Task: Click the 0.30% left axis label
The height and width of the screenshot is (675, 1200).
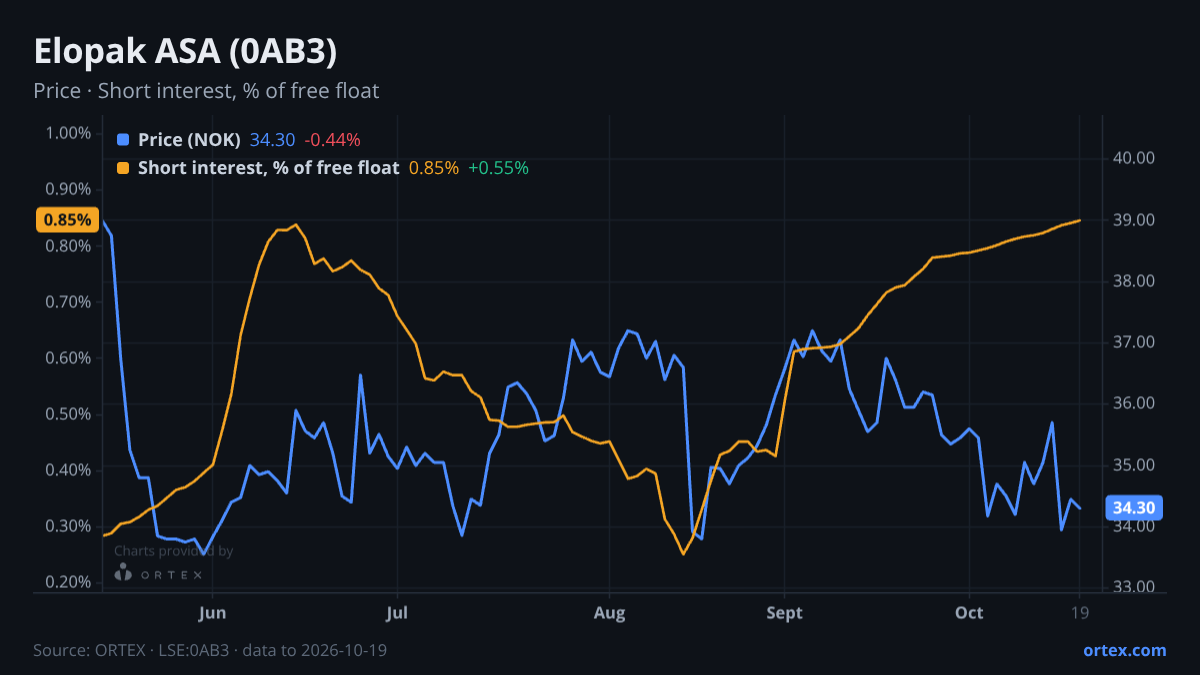Action: coord(69,526)
